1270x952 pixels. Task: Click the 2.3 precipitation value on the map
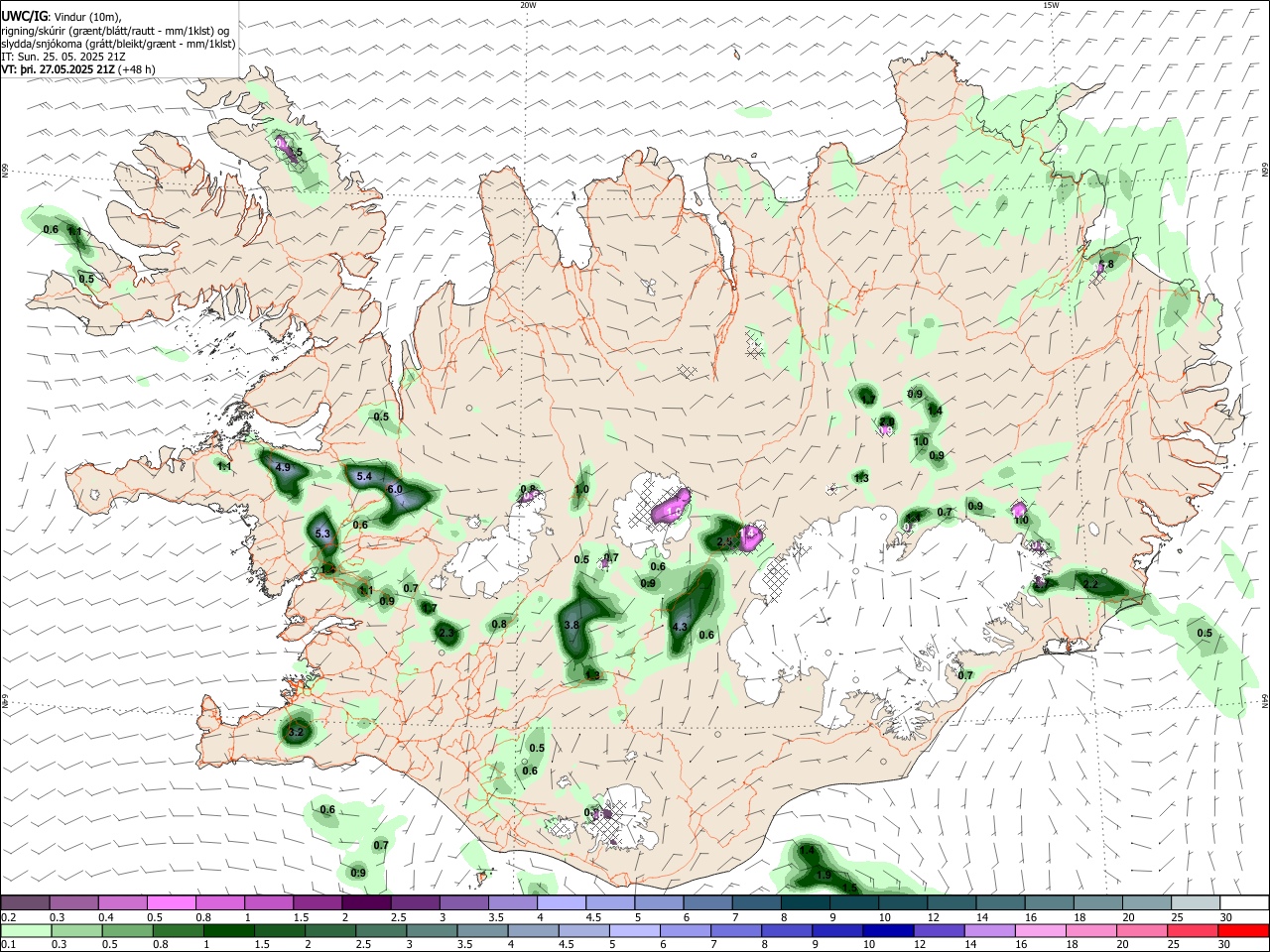click(446, 633)
